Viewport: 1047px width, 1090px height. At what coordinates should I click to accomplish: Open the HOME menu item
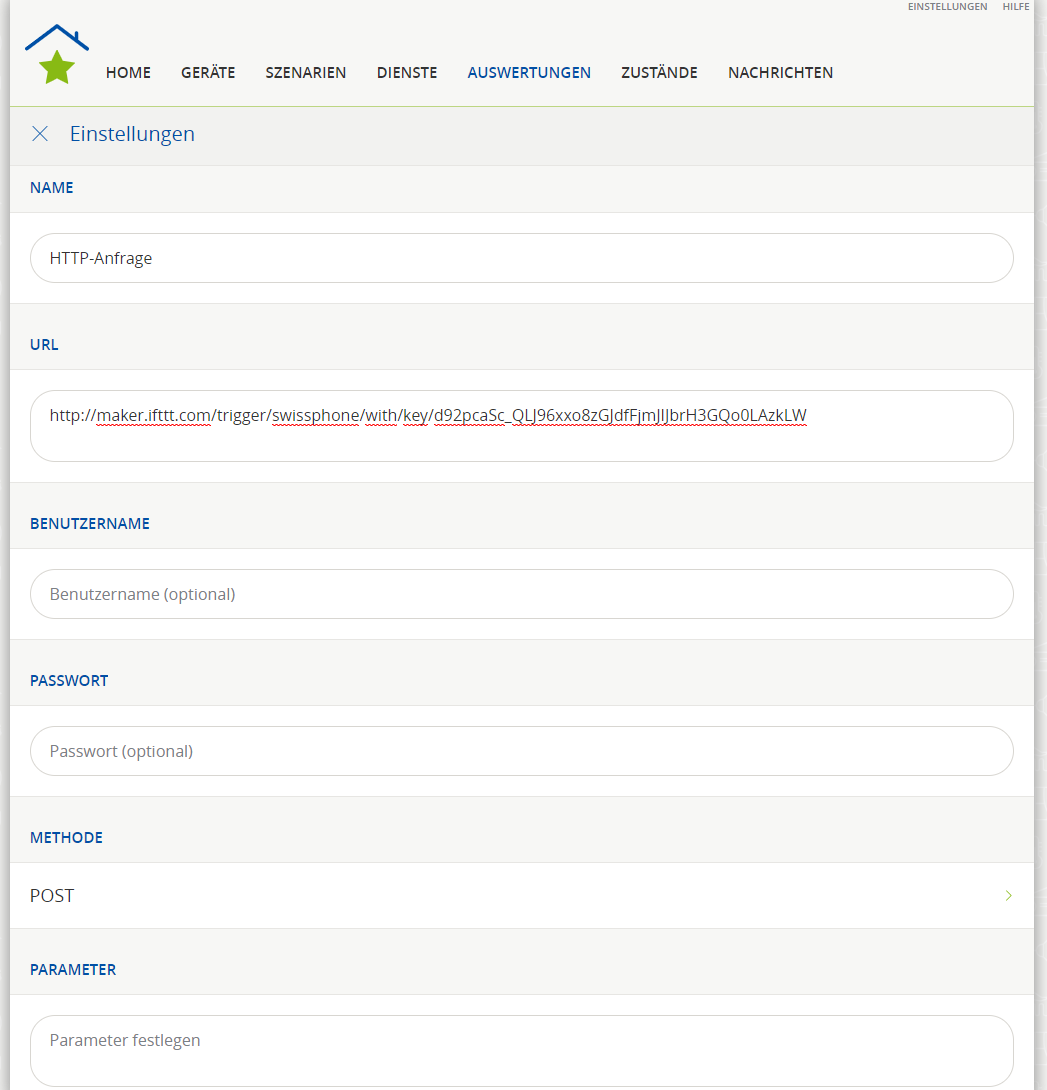[128, 73]
